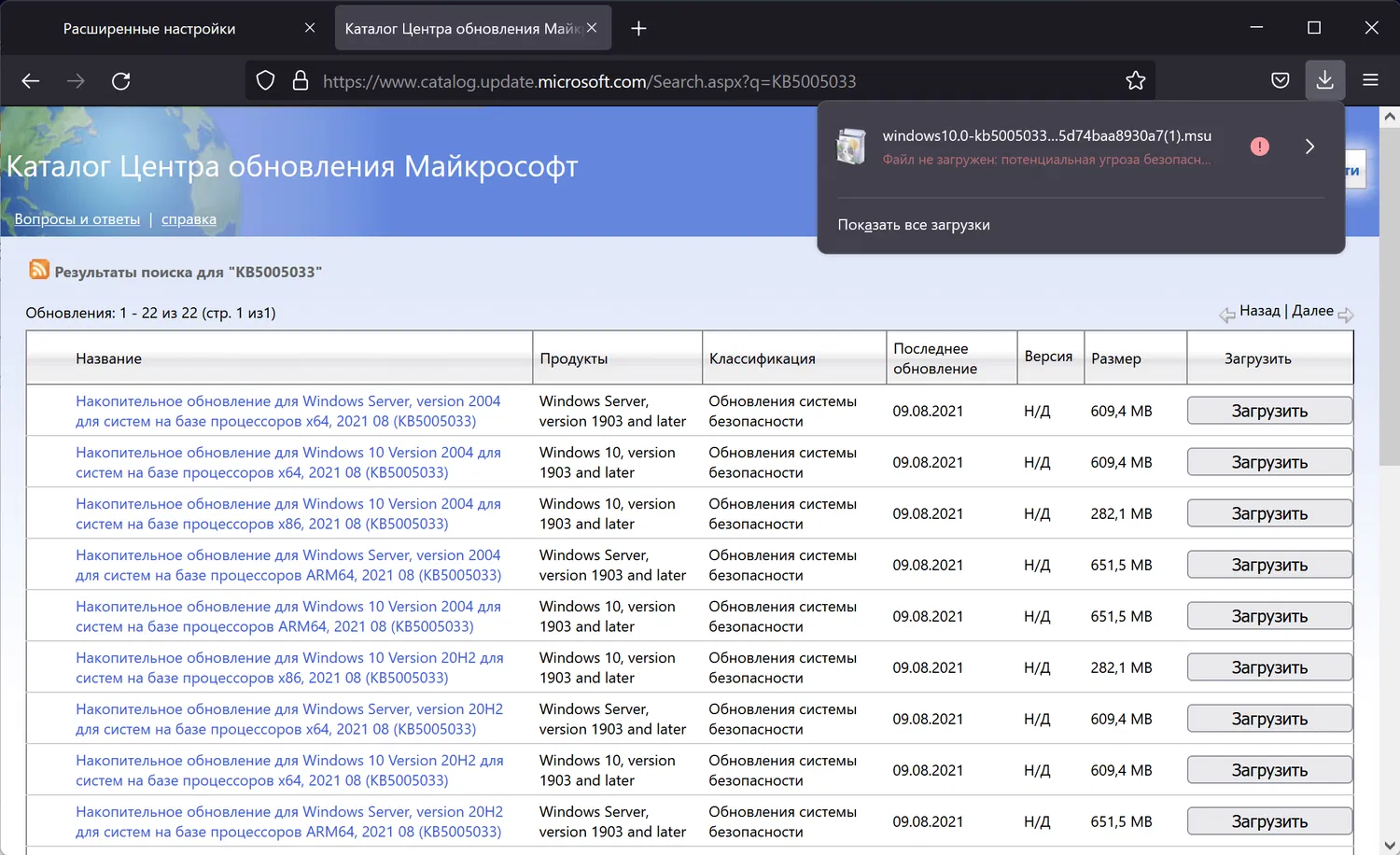Click the address bar URL field
The image size is (1400, 855).
[700, 81]
